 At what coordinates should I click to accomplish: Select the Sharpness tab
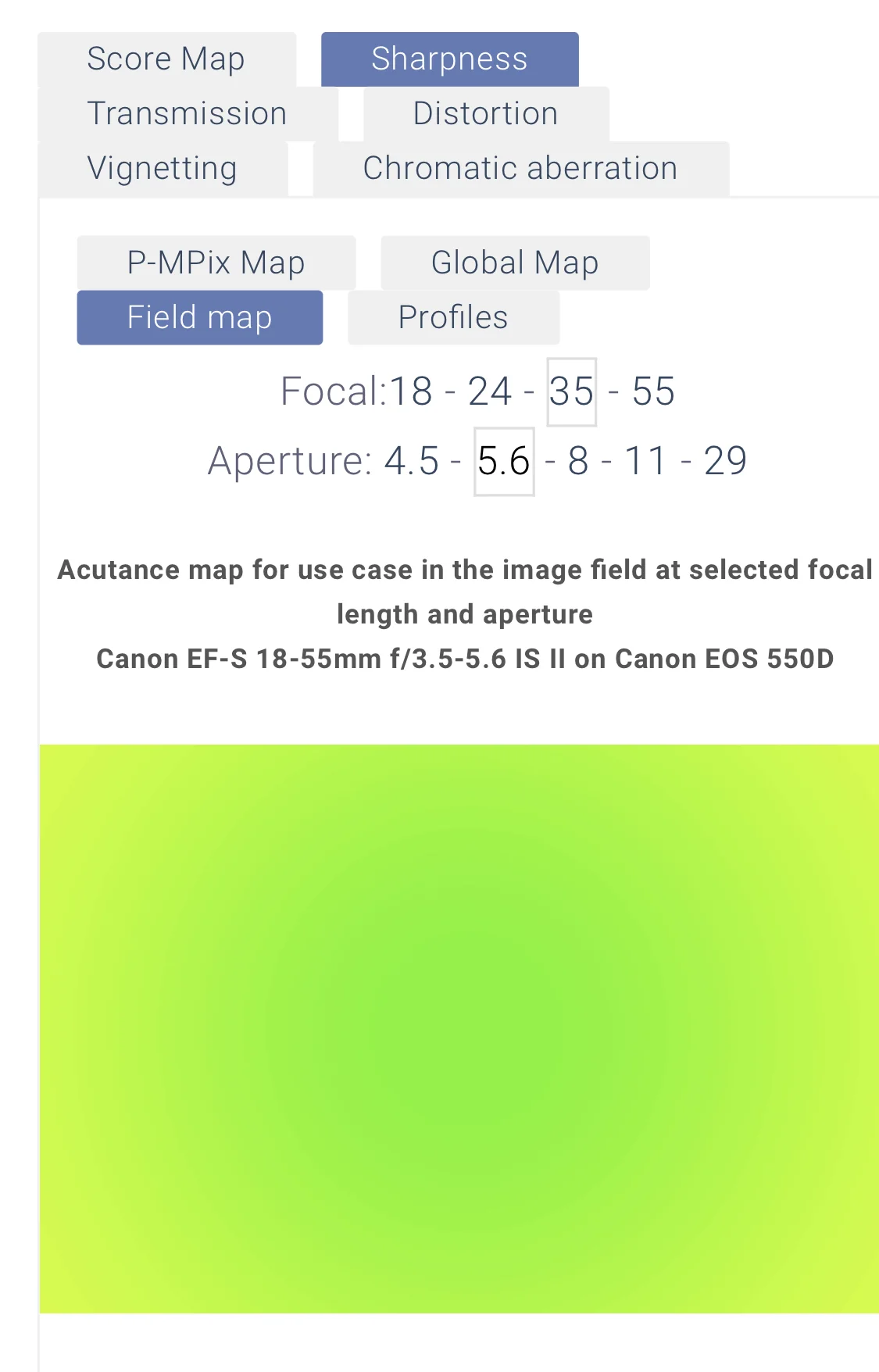tap(449, 59)
